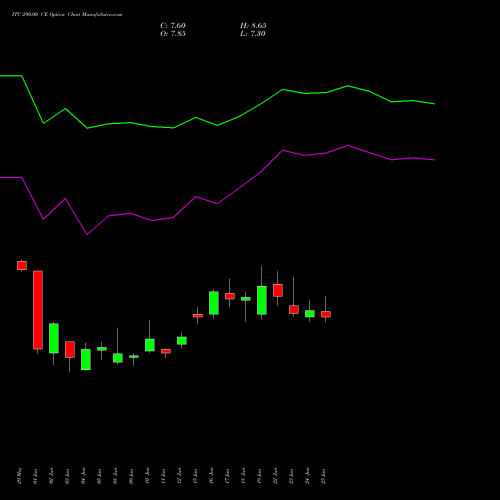The width and height of the screenshot is (500, 500).
Task: Click the tall green candle for 19 Jun
Action: coord(262,300)
